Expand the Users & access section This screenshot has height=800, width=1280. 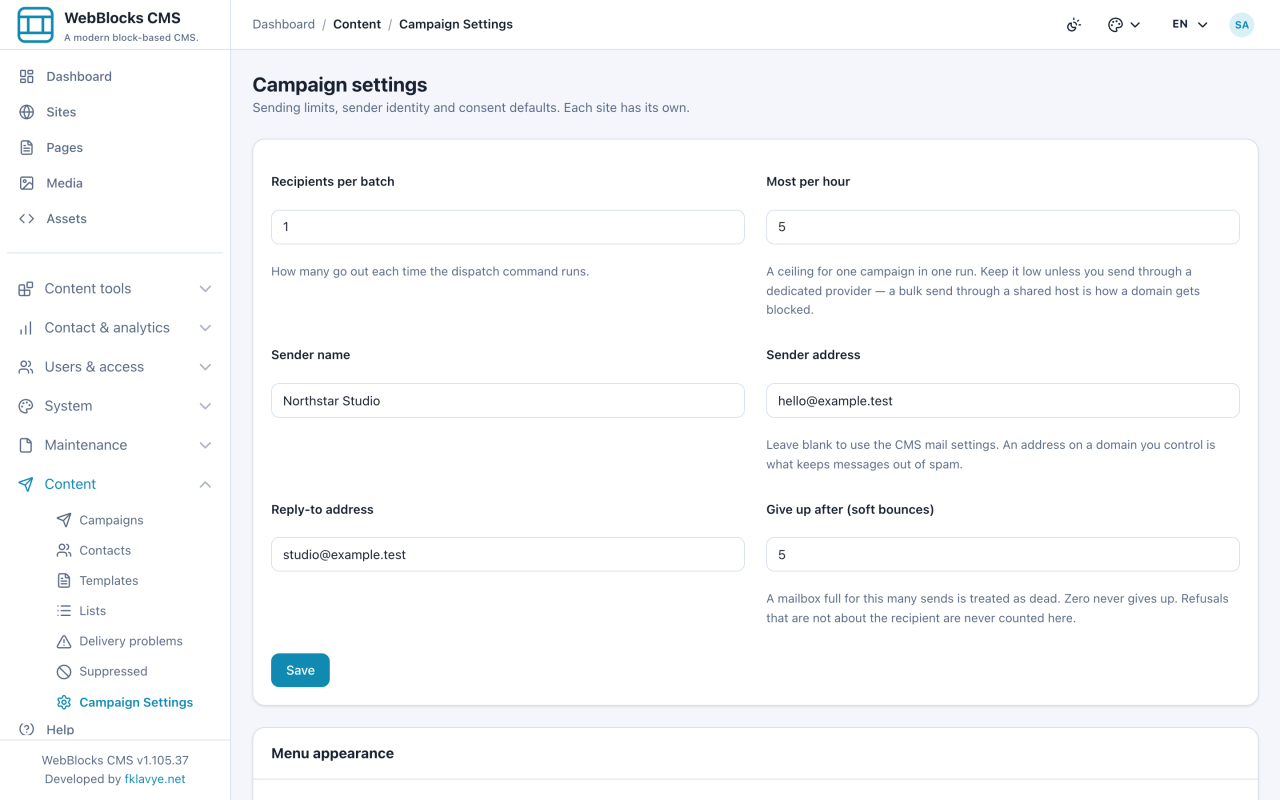(115, 366)
